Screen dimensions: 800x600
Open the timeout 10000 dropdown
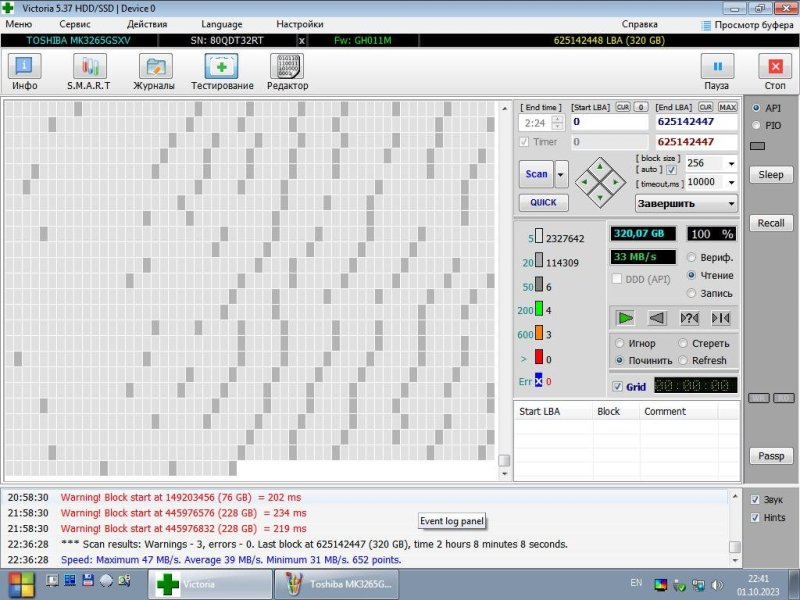click(731, 182)
